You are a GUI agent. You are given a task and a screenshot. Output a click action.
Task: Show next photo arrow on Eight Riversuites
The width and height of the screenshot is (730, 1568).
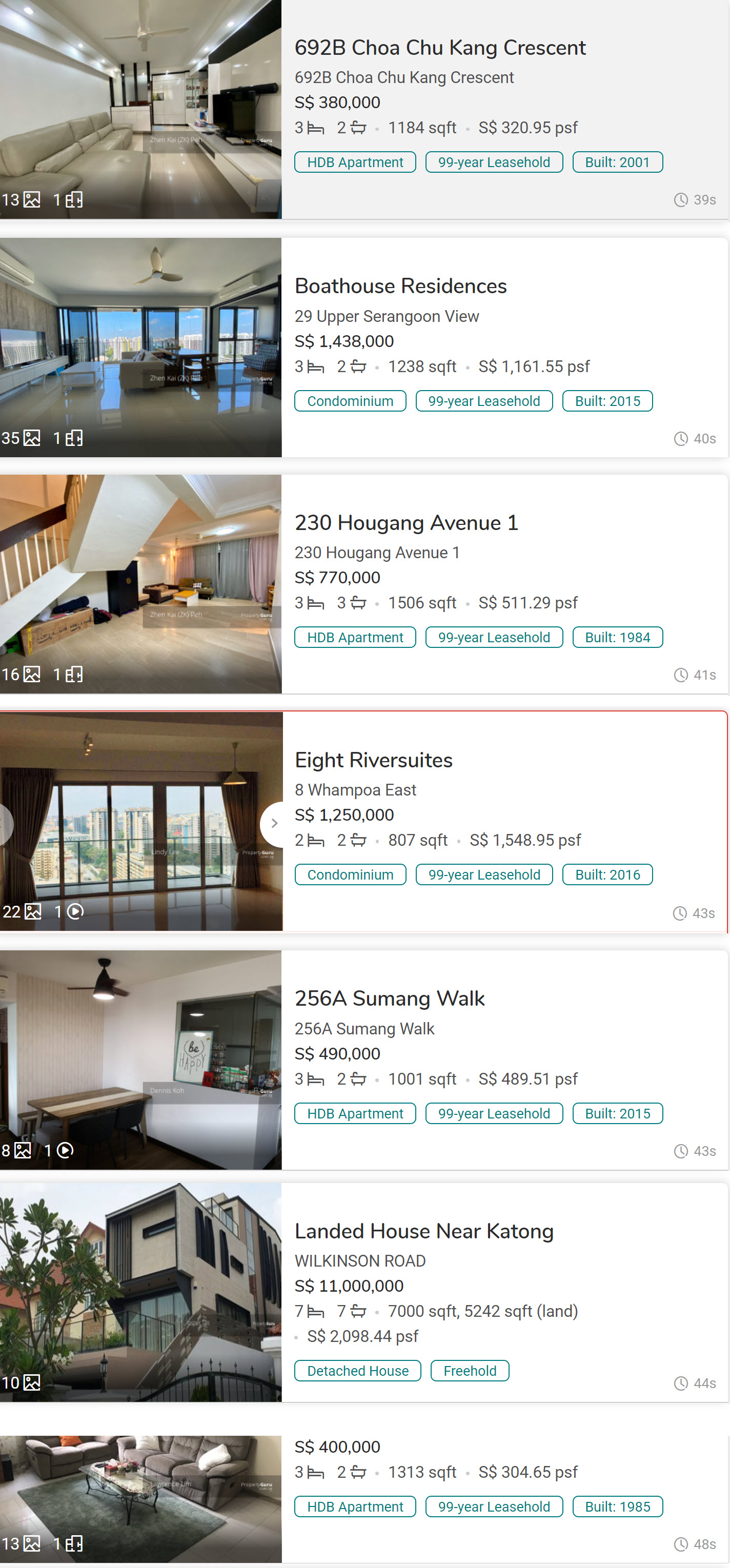274,823
